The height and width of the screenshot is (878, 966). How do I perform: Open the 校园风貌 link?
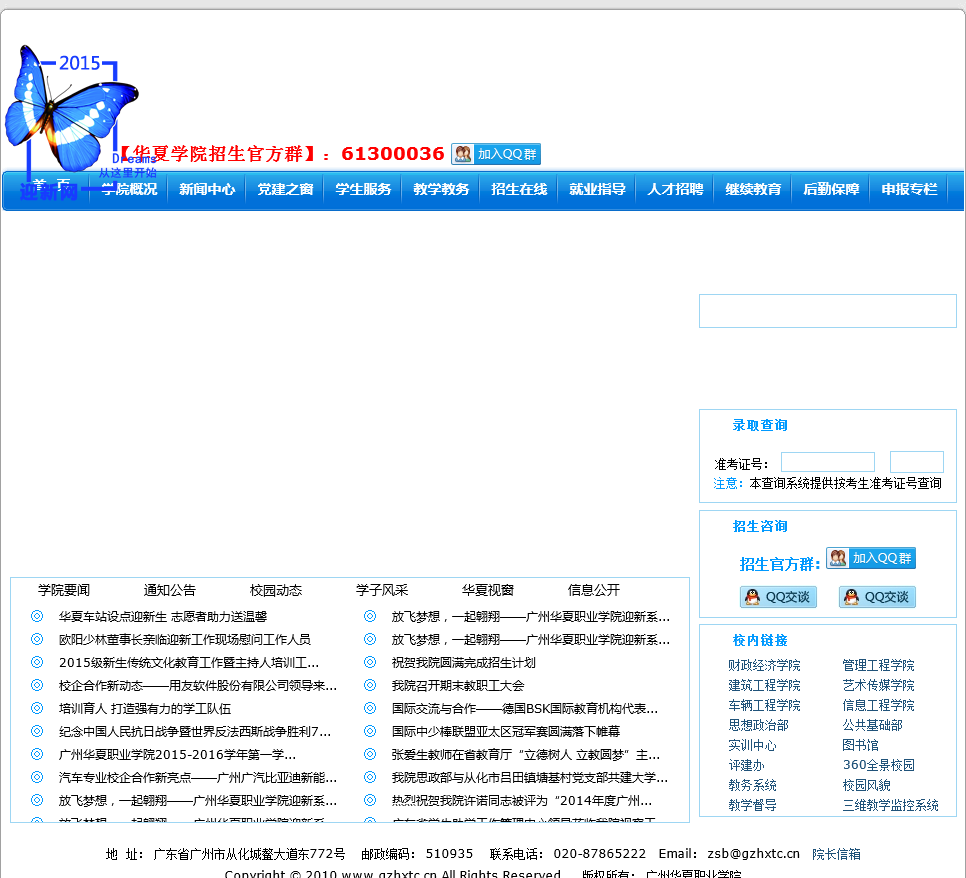coord(866,786)
